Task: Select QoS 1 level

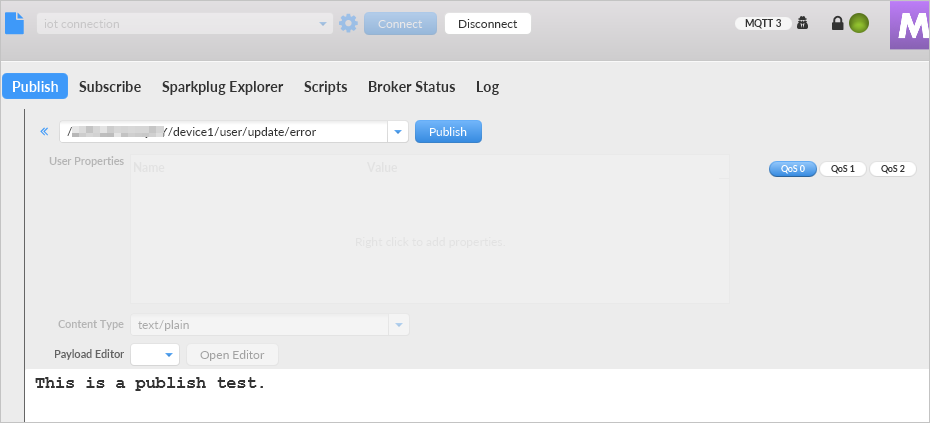Action: [x=843, y=169]
